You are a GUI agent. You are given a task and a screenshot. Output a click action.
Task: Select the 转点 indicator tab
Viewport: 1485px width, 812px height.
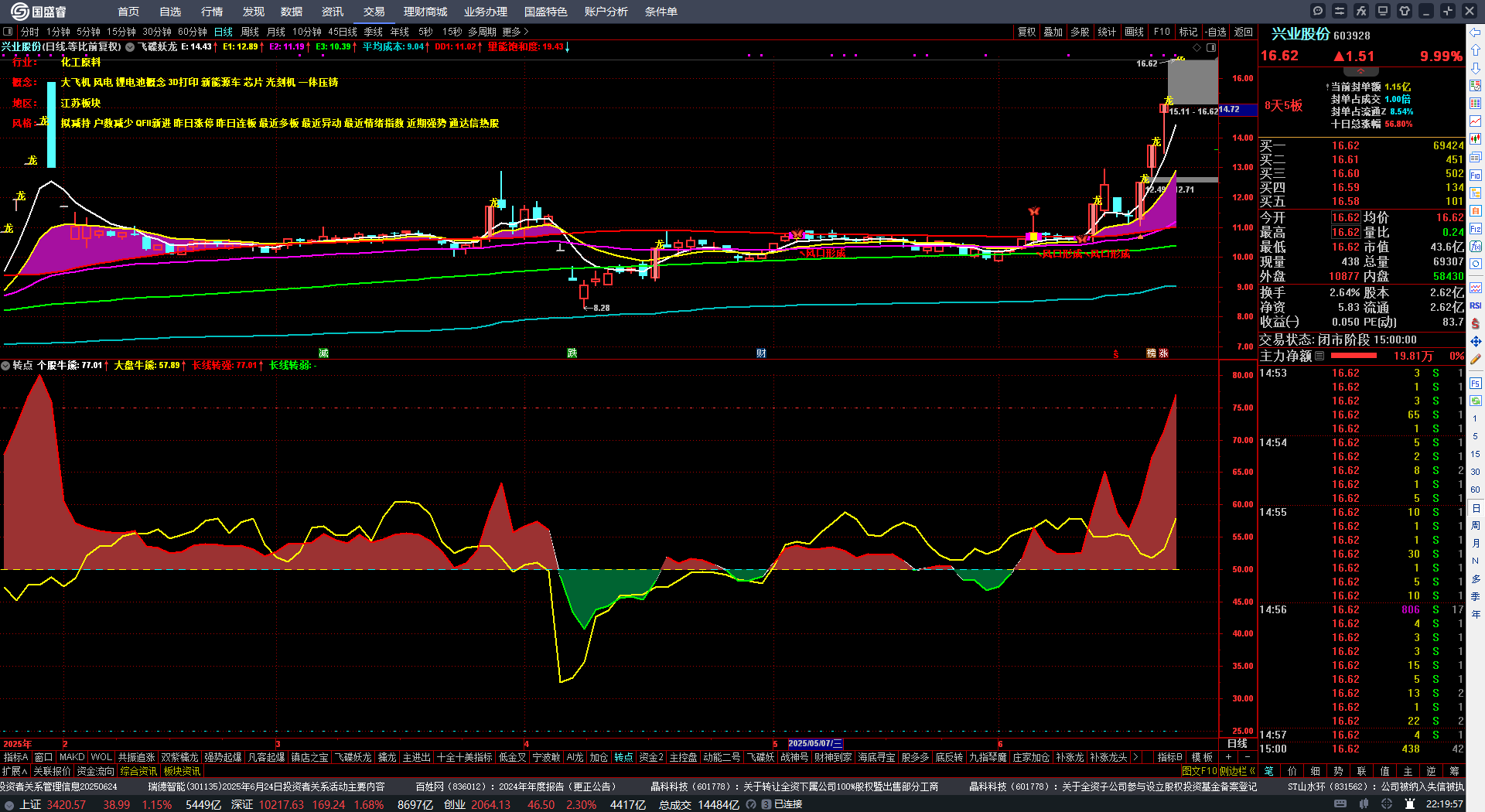(x=623, y=757)
